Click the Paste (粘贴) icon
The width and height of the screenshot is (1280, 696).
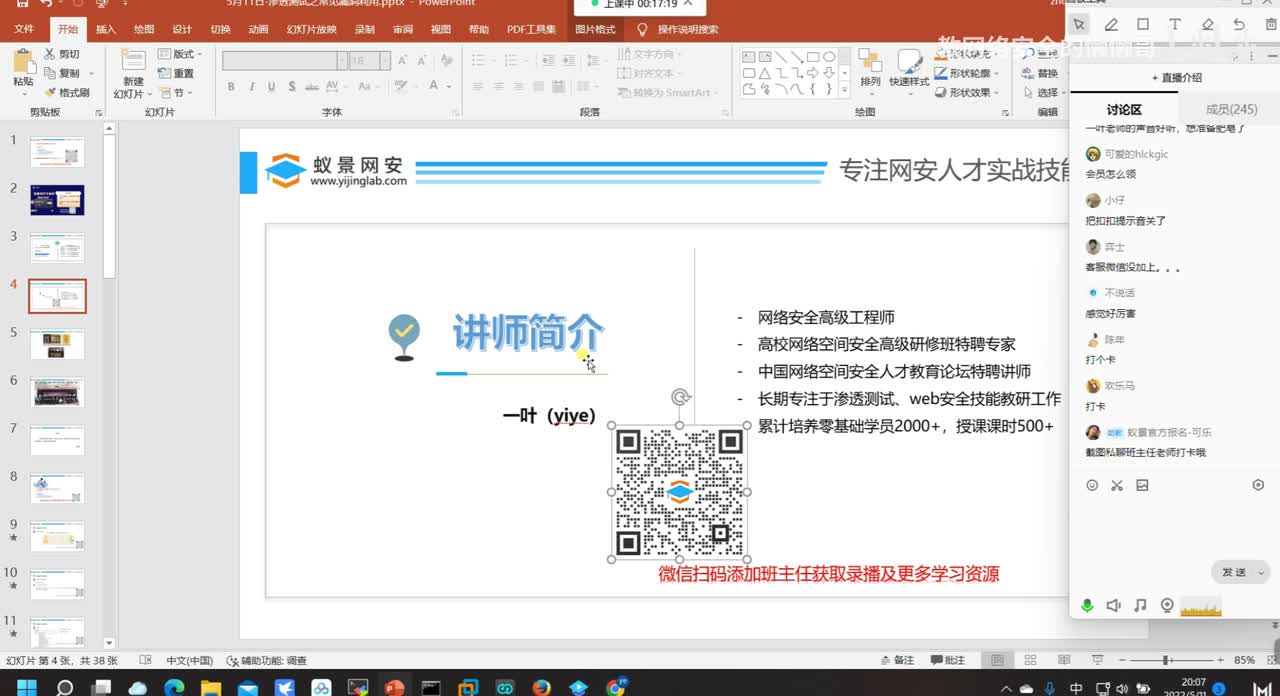(22, 61)
